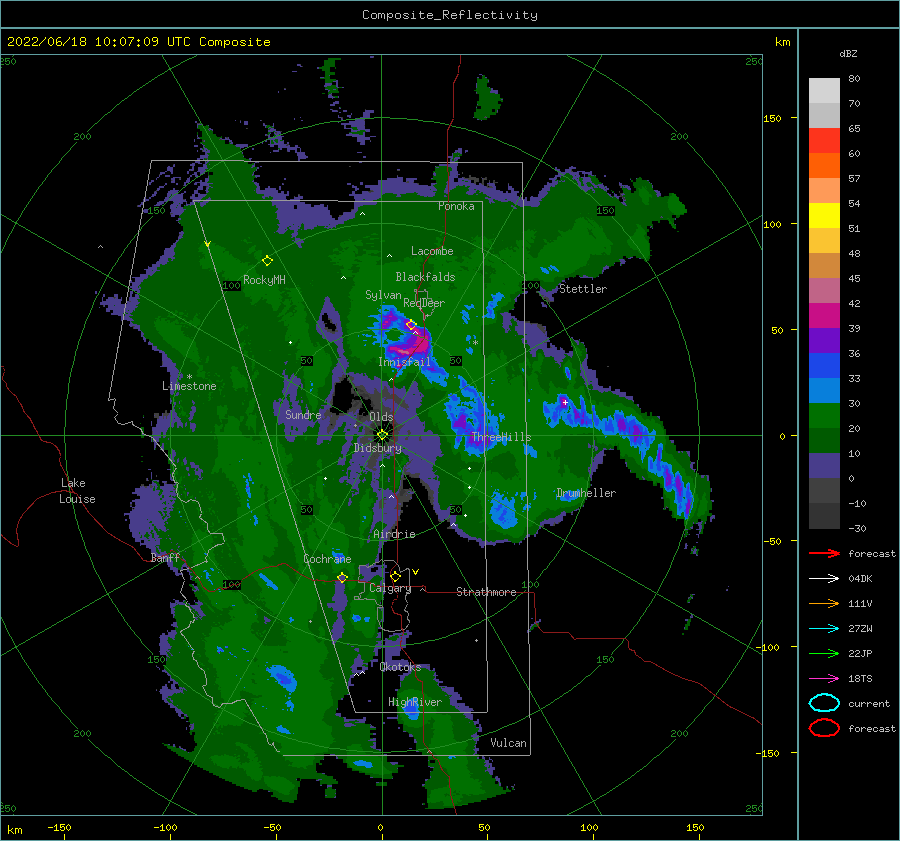Click the Calgary city label

(390, 588)
